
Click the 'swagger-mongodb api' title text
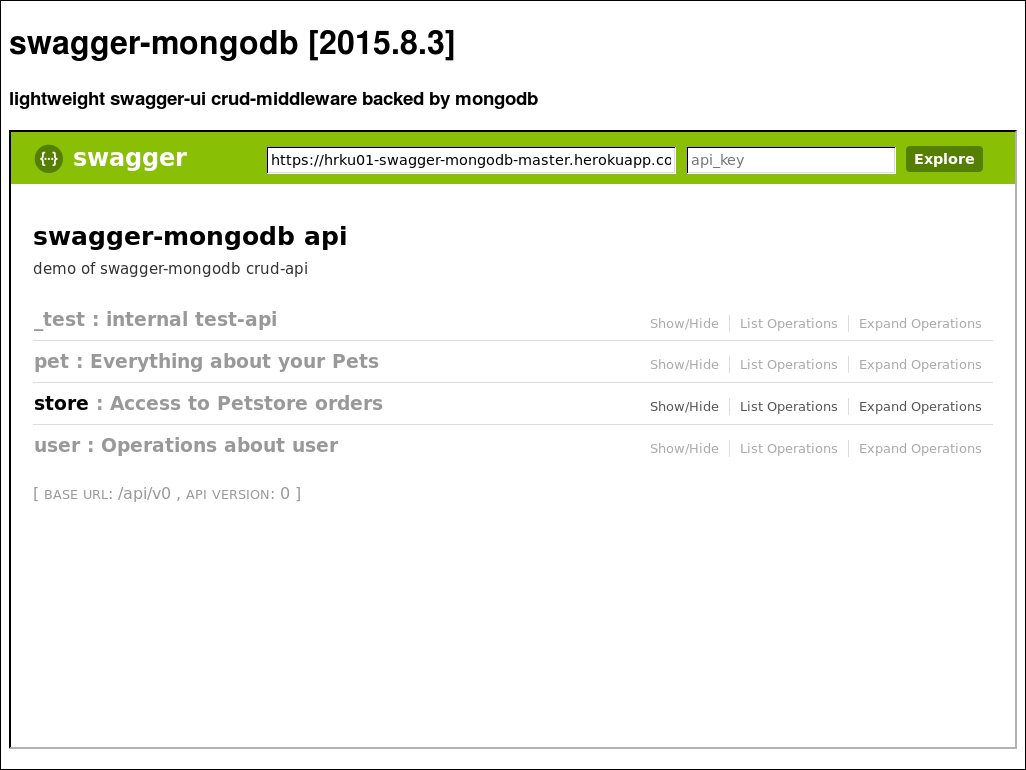point(190,236)
